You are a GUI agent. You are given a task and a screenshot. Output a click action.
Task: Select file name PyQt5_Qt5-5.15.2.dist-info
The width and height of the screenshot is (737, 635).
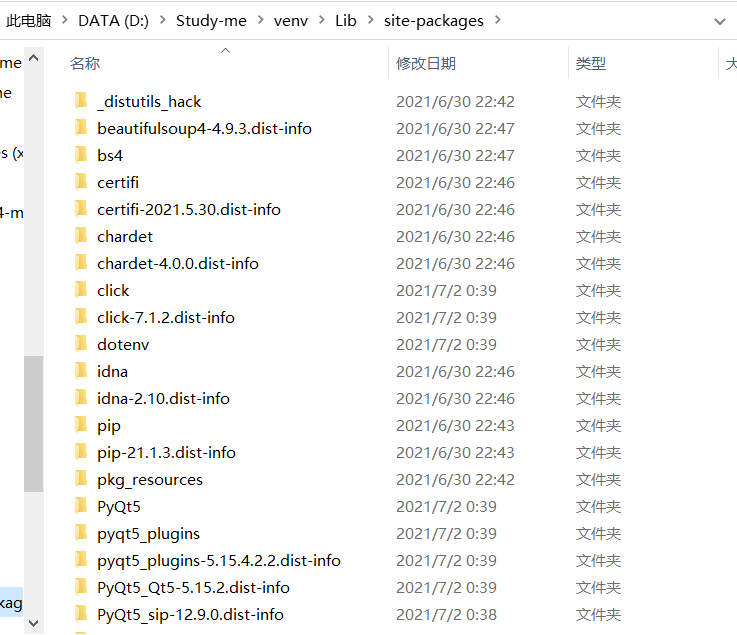coord(193,588)
